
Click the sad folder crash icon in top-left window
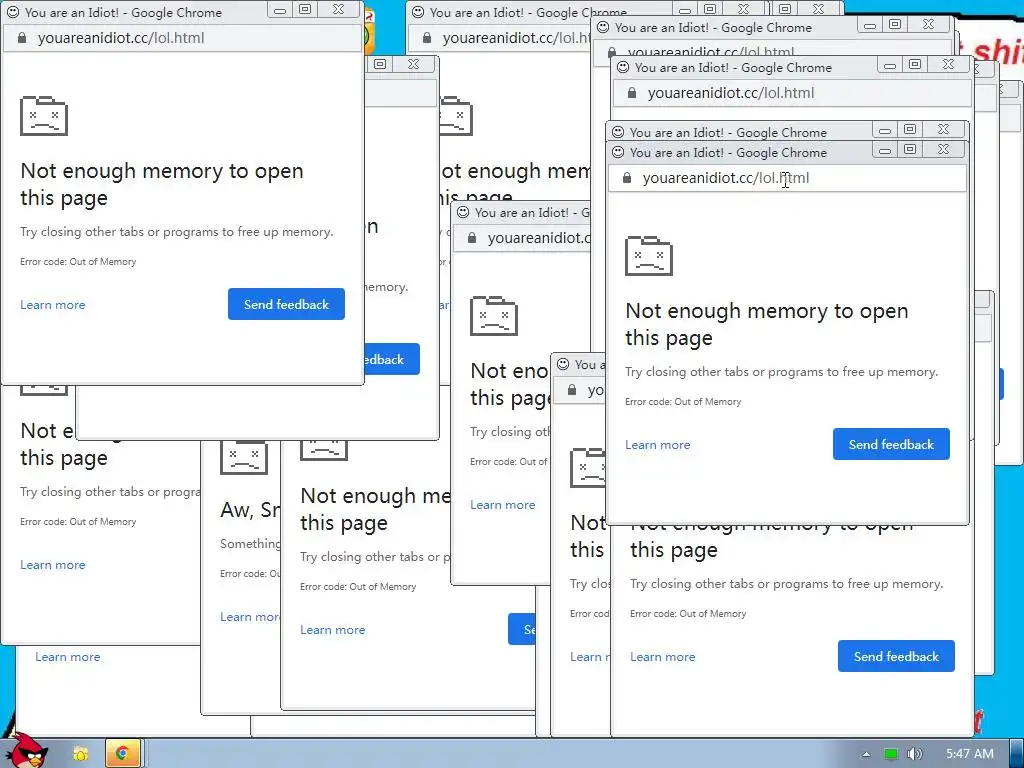(44, 116)
